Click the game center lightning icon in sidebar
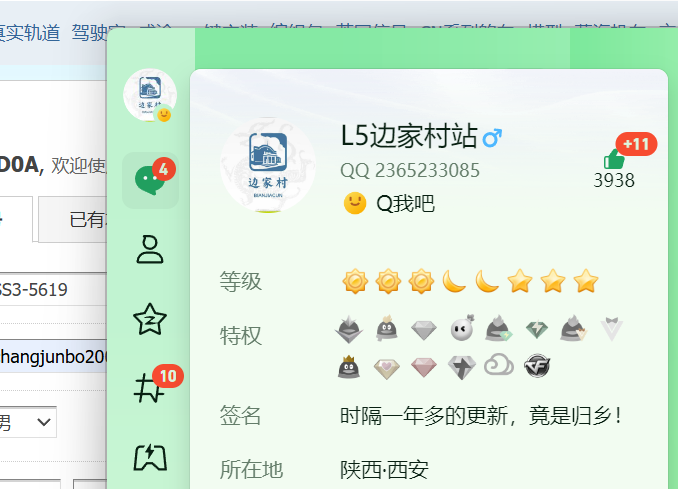The height and width of the screenshot is (489, 678). coord(150,458)
